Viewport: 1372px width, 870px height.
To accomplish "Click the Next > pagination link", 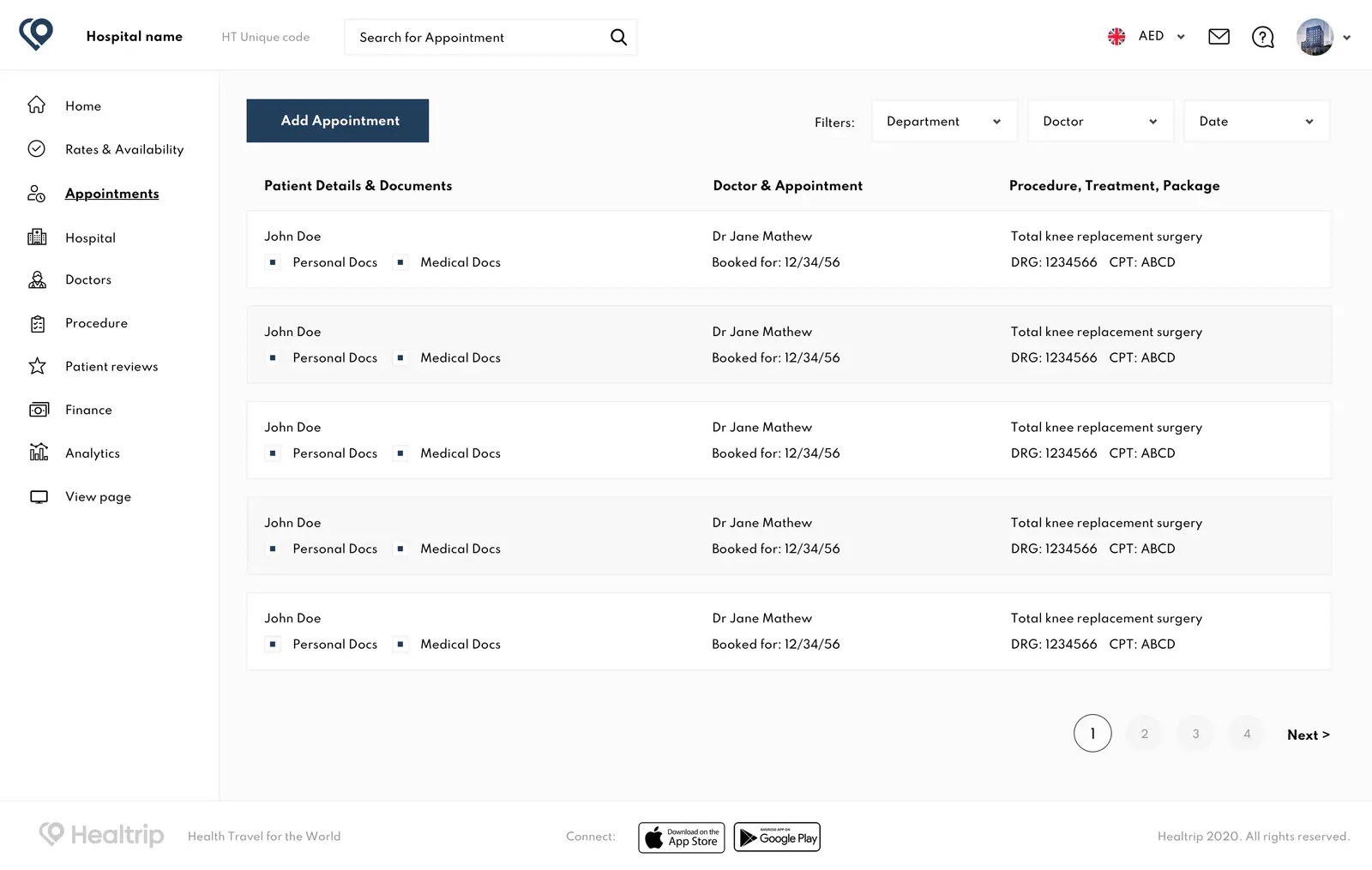I will (1309, 735).
